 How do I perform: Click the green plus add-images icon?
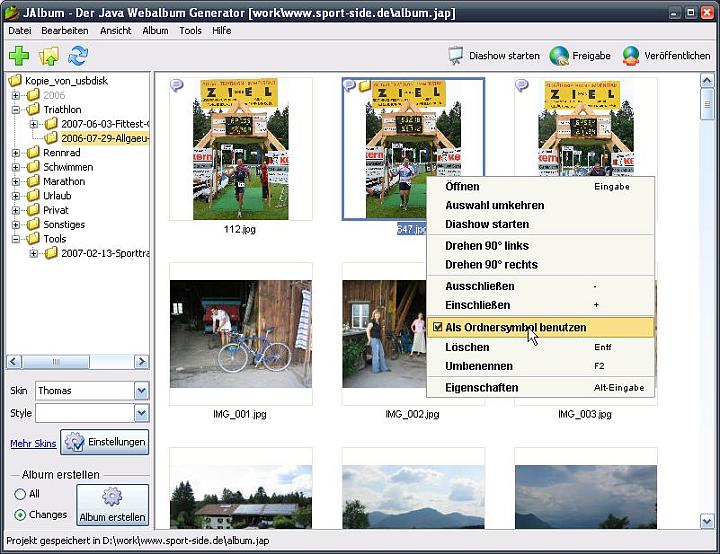(19, 56)
